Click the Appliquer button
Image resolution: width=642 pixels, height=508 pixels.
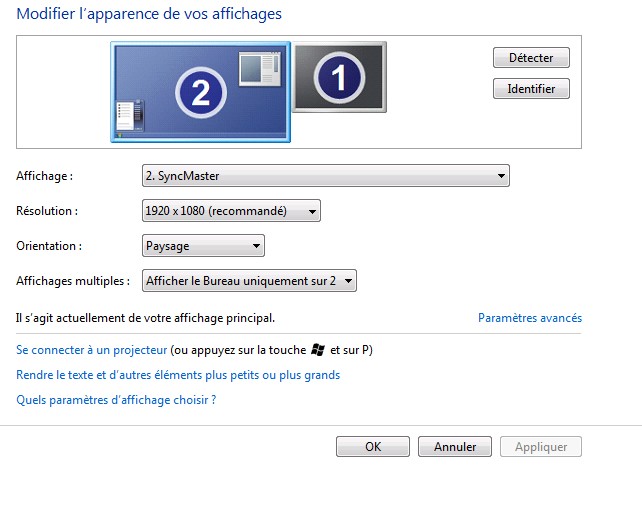(540, 447)
